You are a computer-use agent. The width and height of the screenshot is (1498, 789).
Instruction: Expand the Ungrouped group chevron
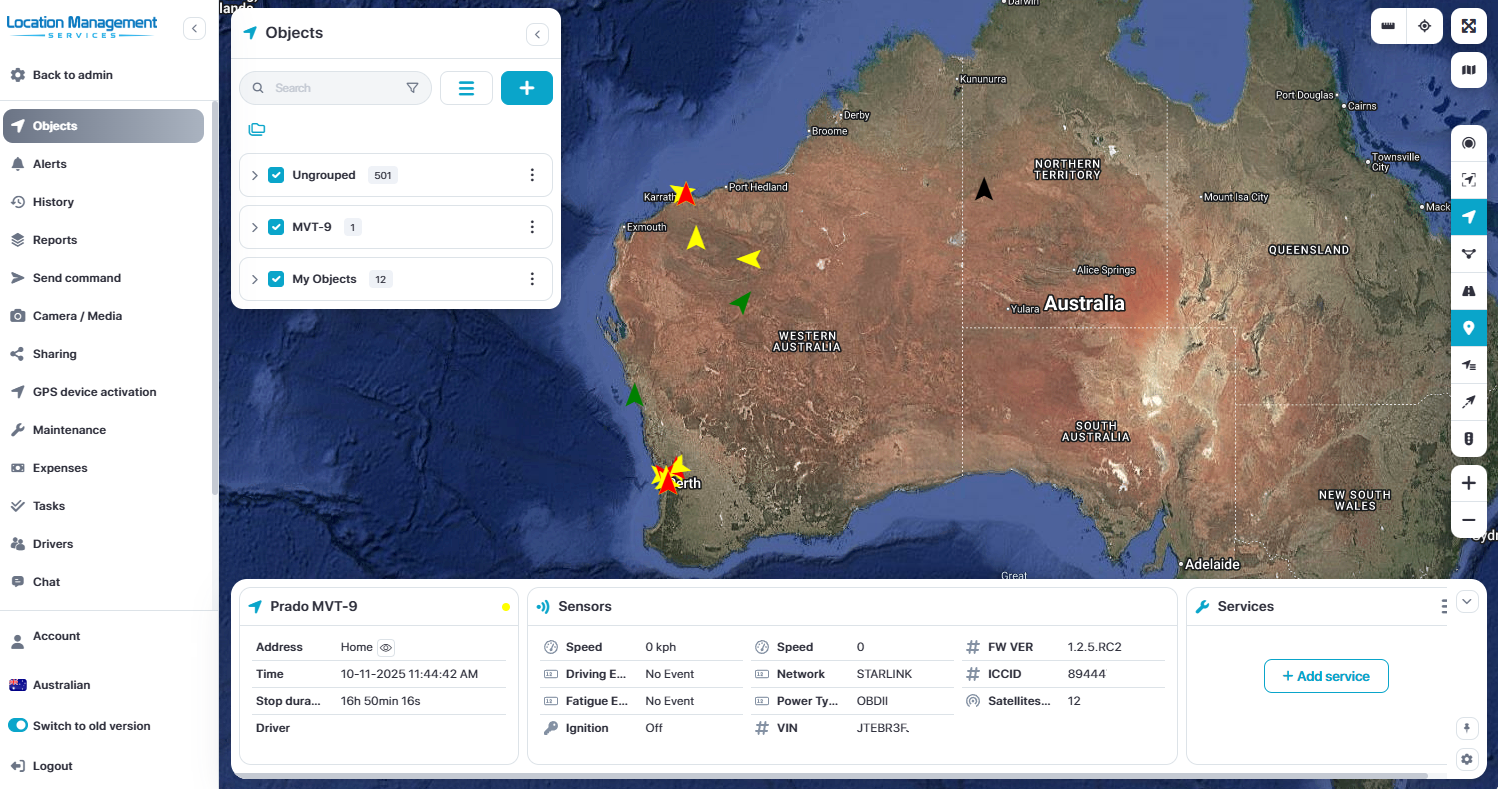254,175
